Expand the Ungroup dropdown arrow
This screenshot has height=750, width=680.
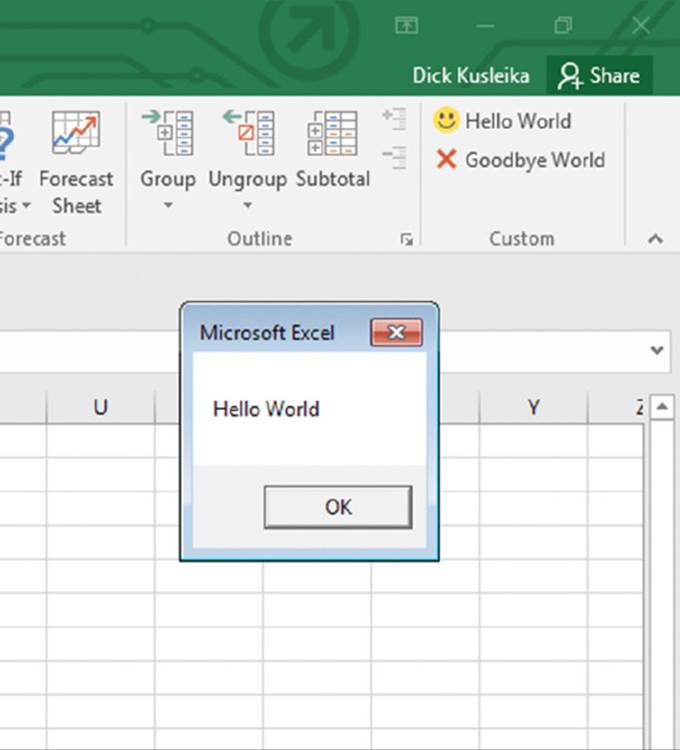[247, 206]
